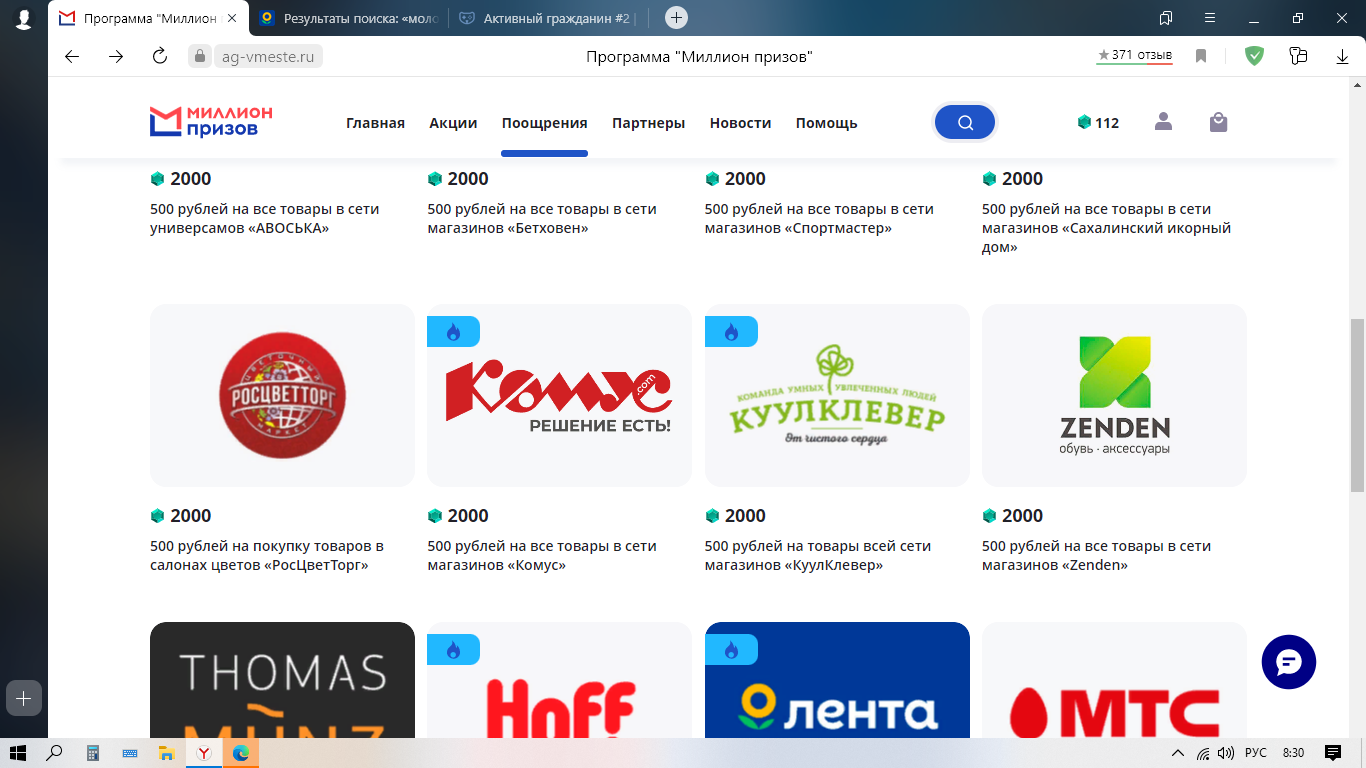Open the volume tray icon

(1224, 753)
